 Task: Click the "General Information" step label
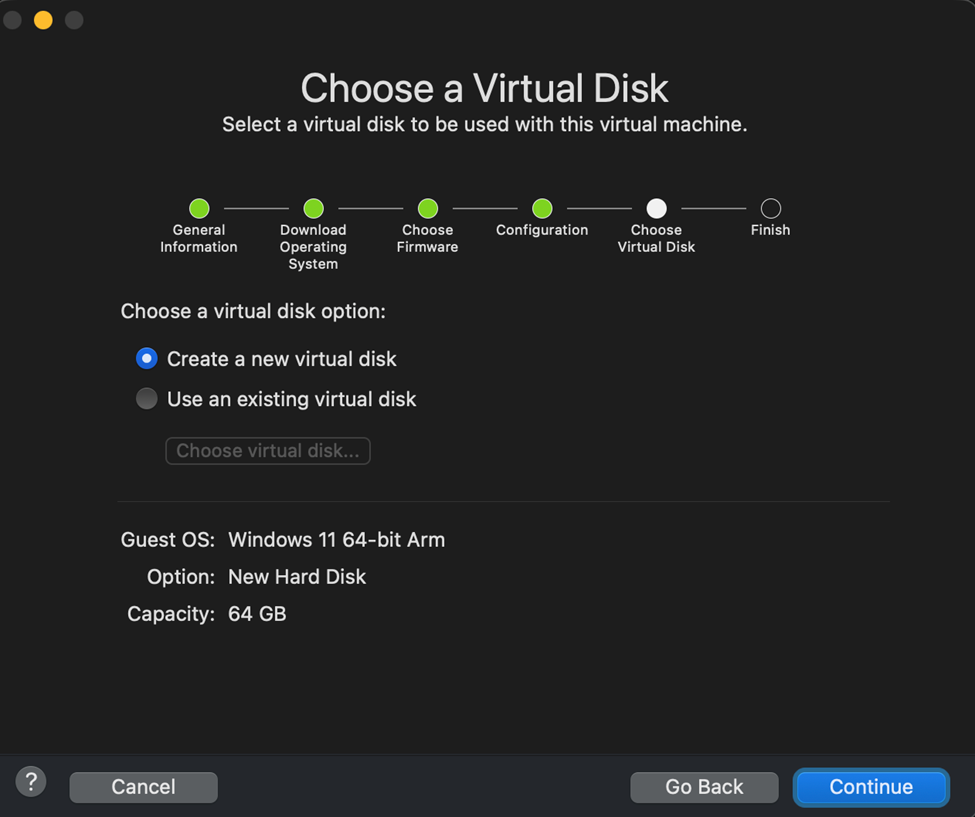pos(199,238)
